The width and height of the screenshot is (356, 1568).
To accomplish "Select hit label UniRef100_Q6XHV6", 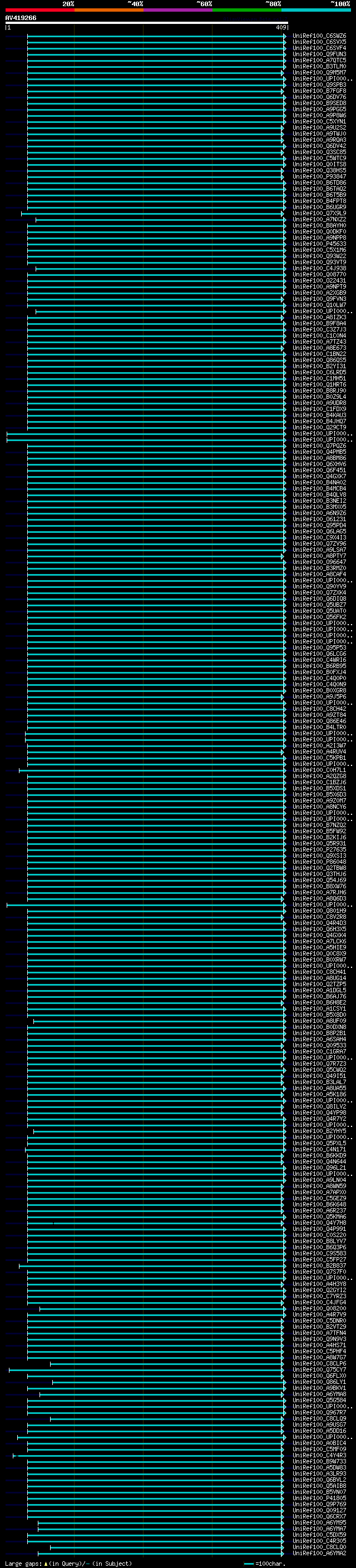I will [x=319, y=464].
